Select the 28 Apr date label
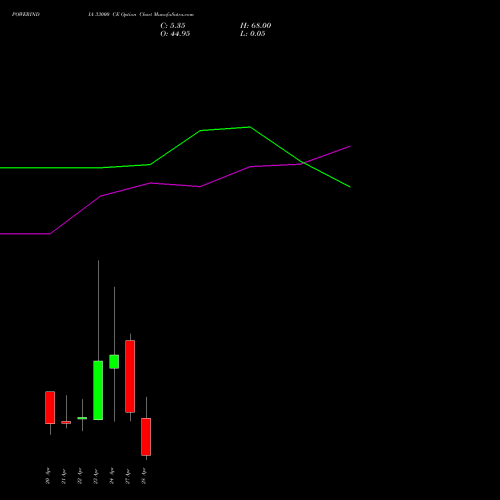The image size is (500, 500). click(143, 476)
